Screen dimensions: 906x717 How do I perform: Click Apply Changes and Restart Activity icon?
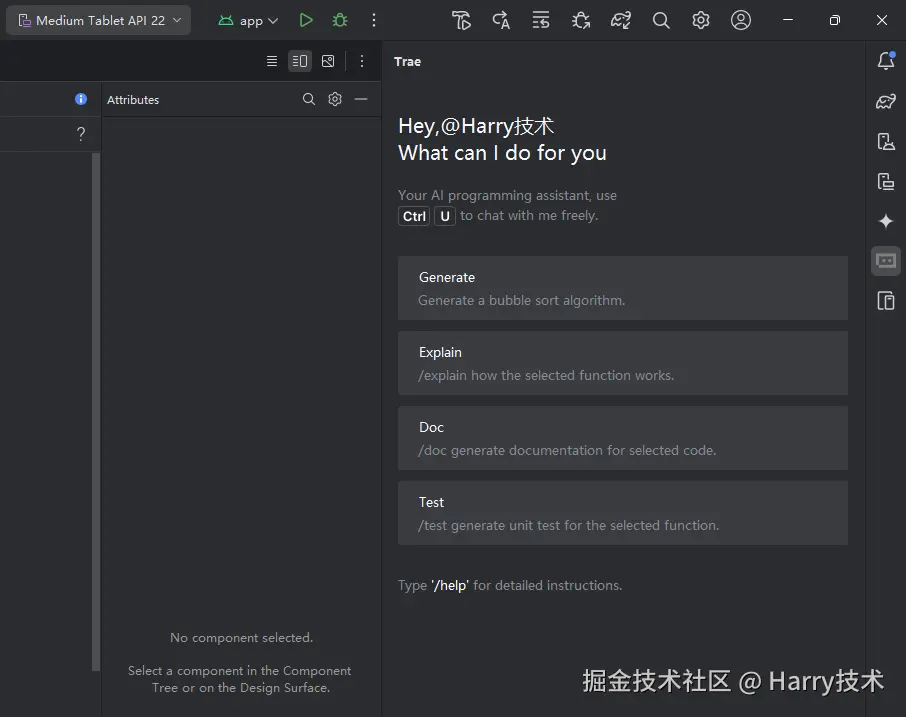(501, 21)
